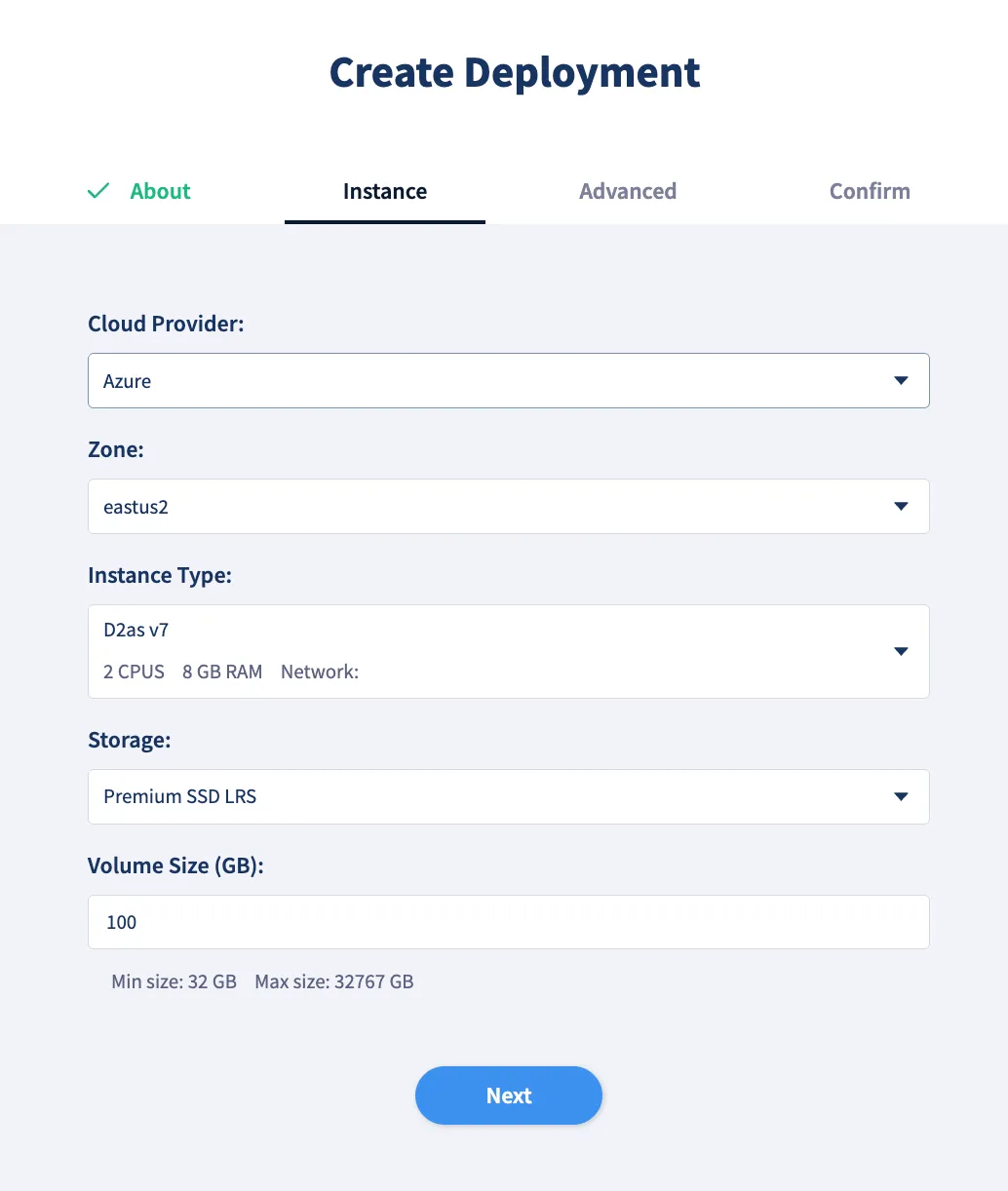This screenshot has height=1191, width=1008.
Task: Return to the About step
Action: click(160, 191)
